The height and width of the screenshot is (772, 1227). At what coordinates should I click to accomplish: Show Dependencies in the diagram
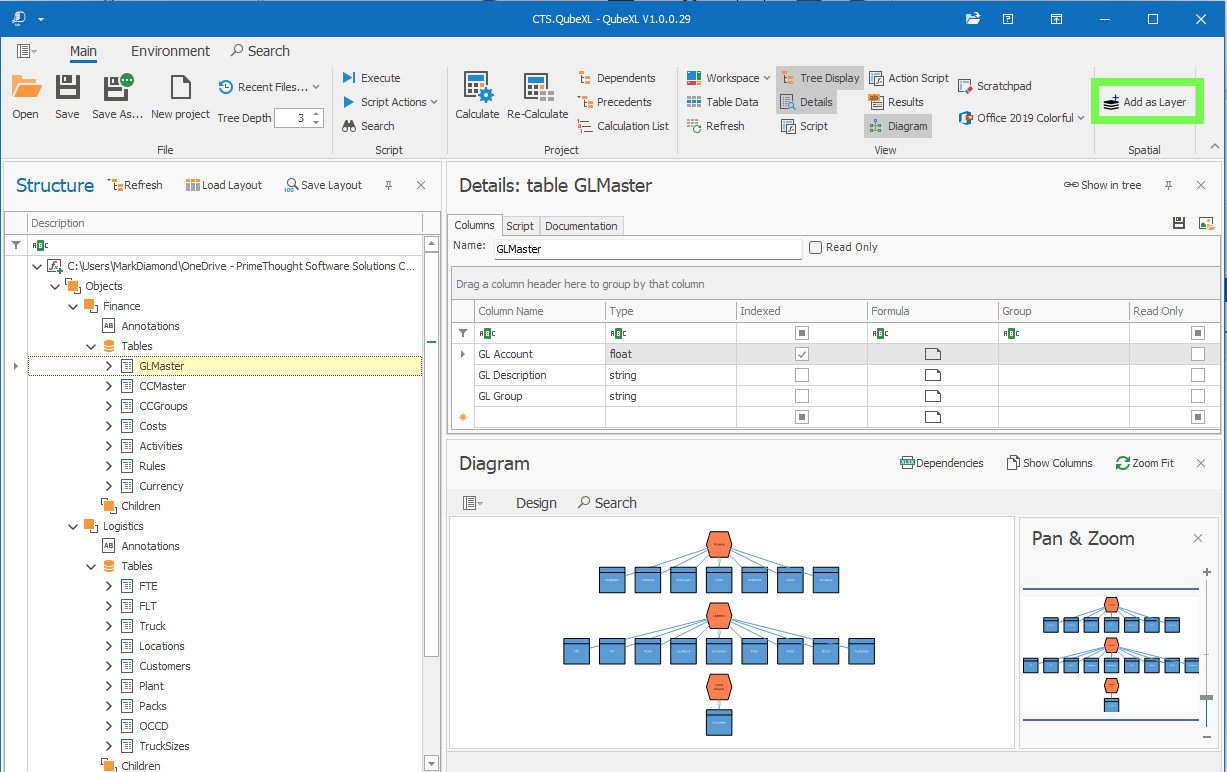click(x=941, y=463)
